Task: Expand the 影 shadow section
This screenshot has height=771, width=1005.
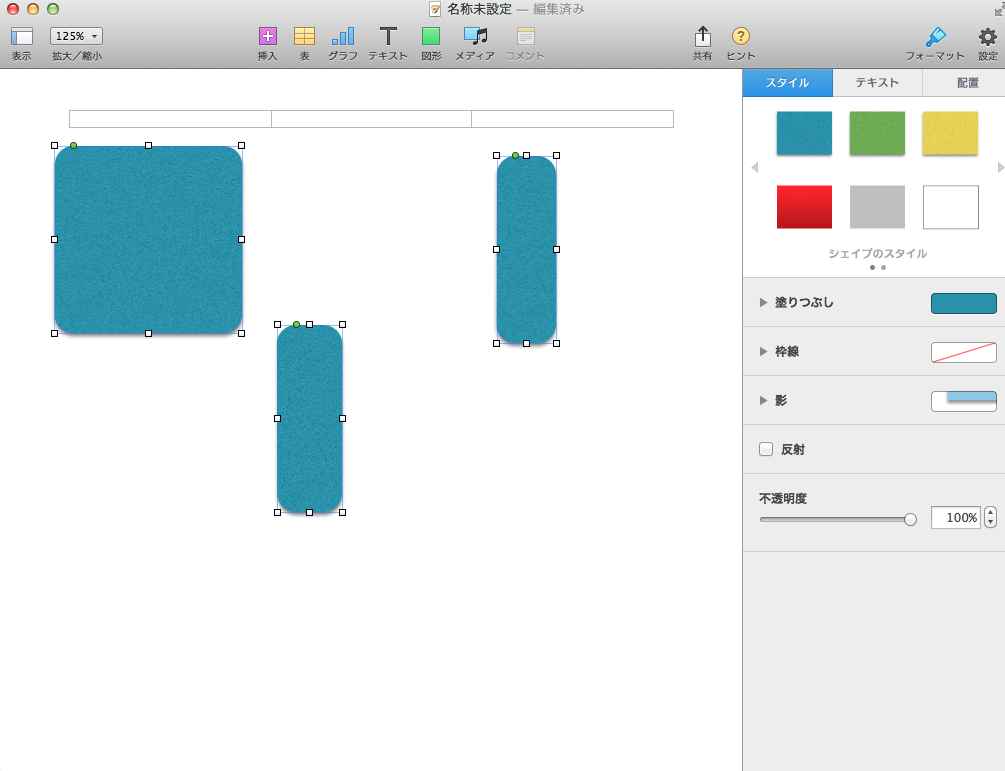Action: (763, 401)
